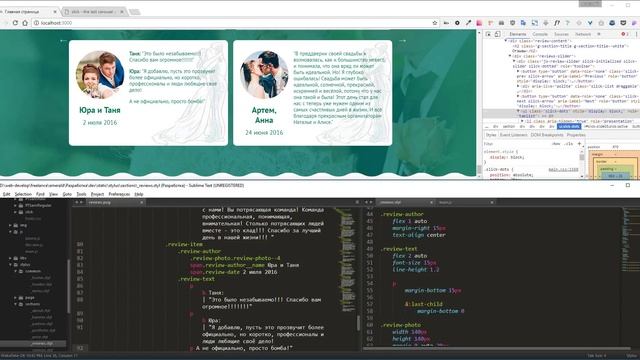640x360 pixels.
Task: Open the Event Listeners styles subtab
Action: (x=513, y=135)
